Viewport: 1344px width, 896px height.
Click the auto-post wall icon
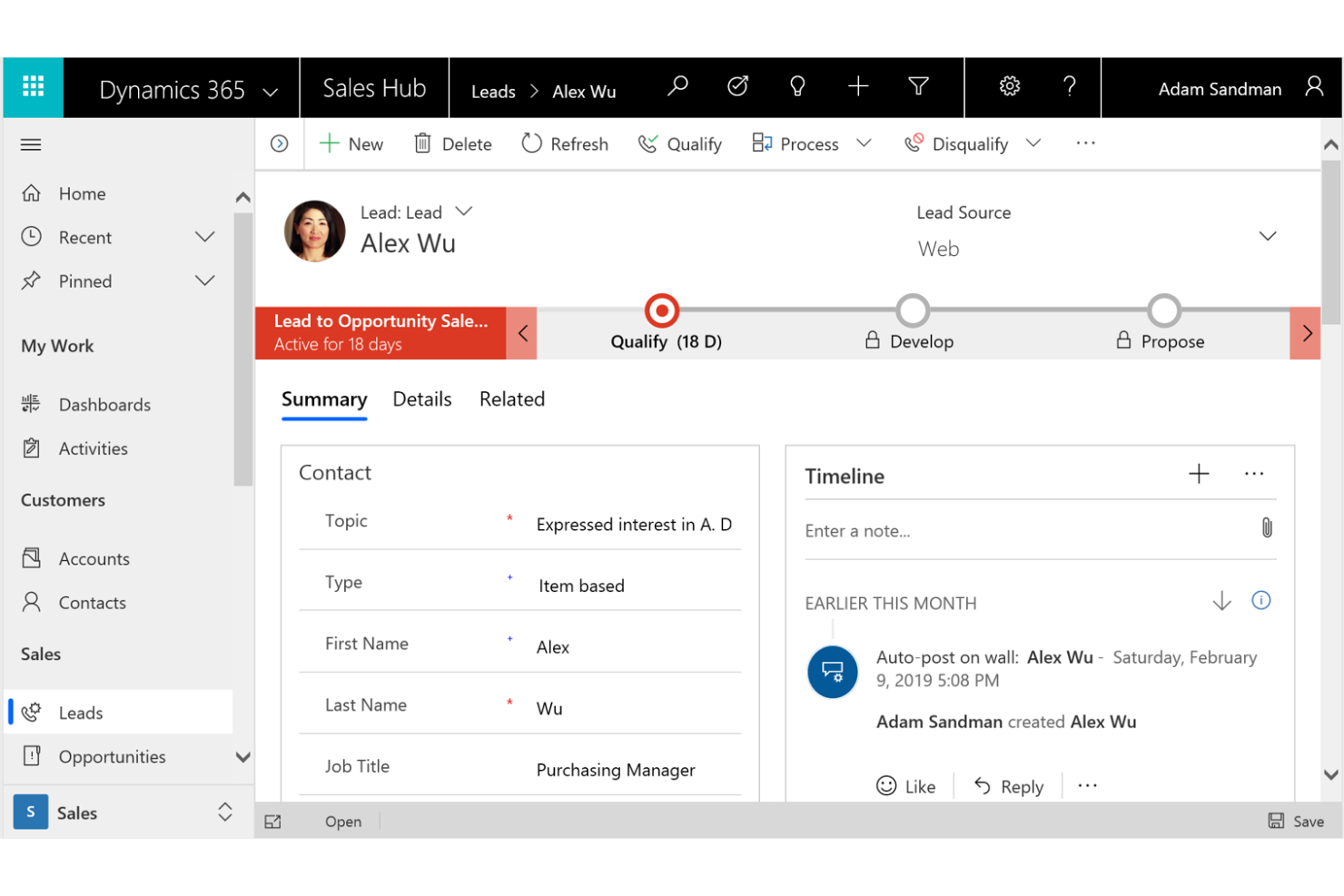(x=833, y=672)
